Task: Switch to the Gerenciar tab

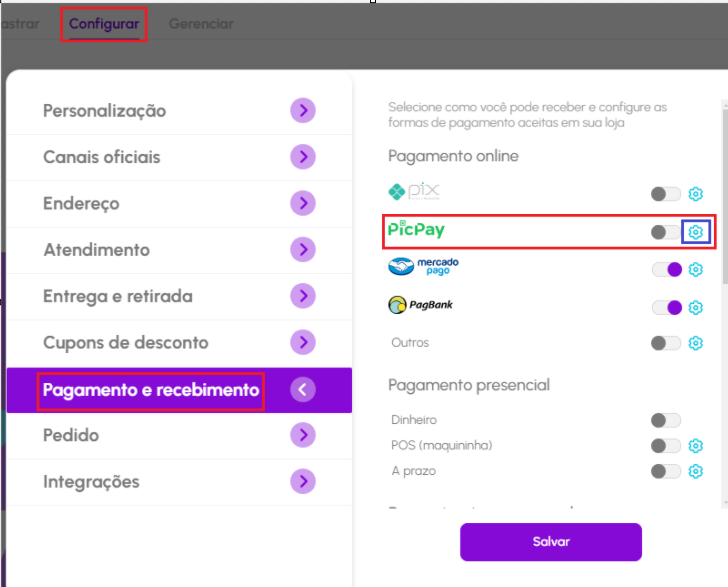Action: [x=201, y=24]
